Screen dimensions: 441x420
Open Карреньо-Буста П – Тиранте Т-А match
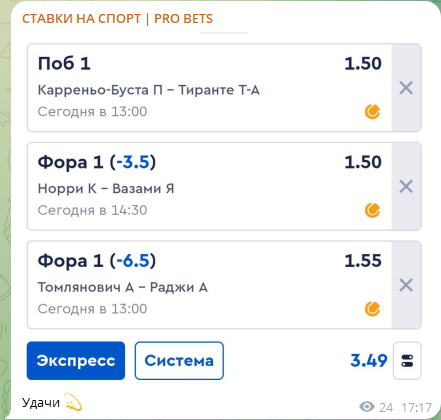[149, 90]
